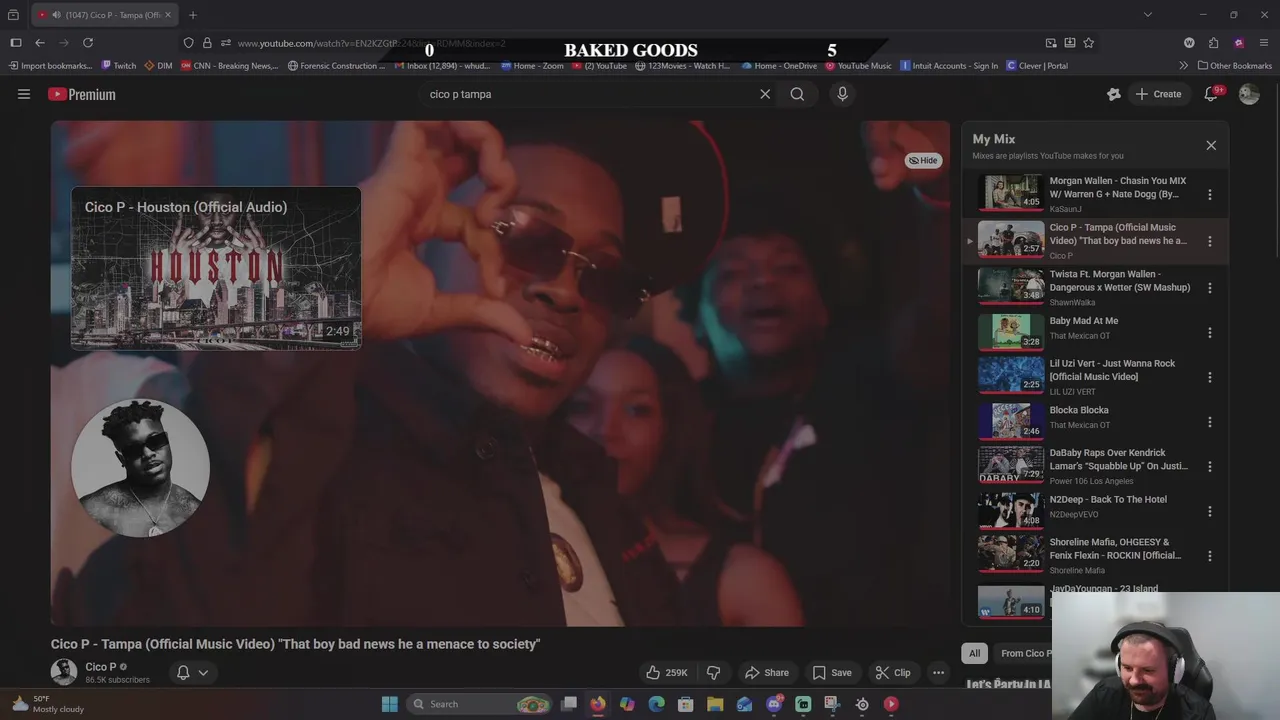Open options for Blocka Blocka item

[x=1209, y=422]
